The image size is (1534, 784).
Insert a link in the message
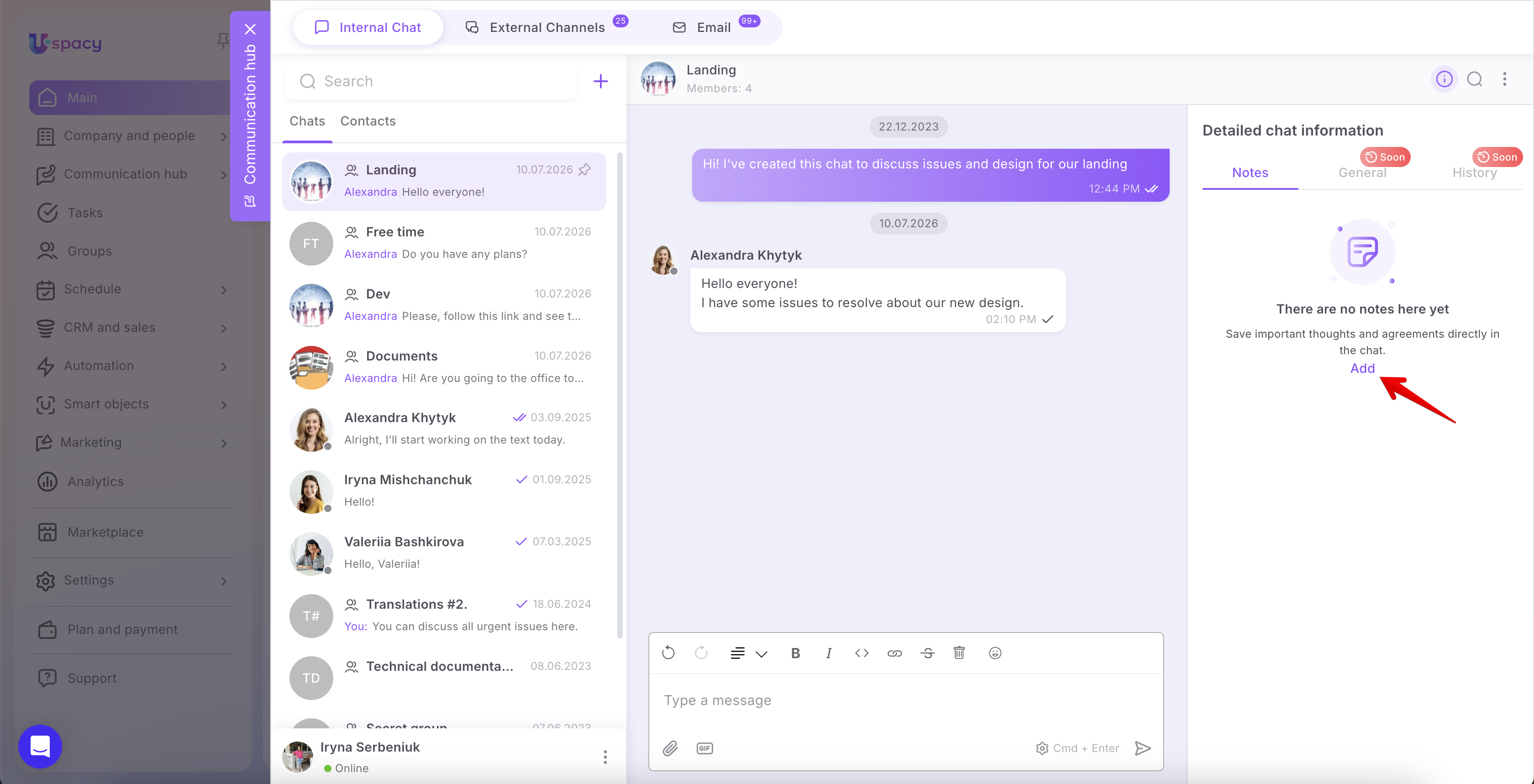point(894,653)
